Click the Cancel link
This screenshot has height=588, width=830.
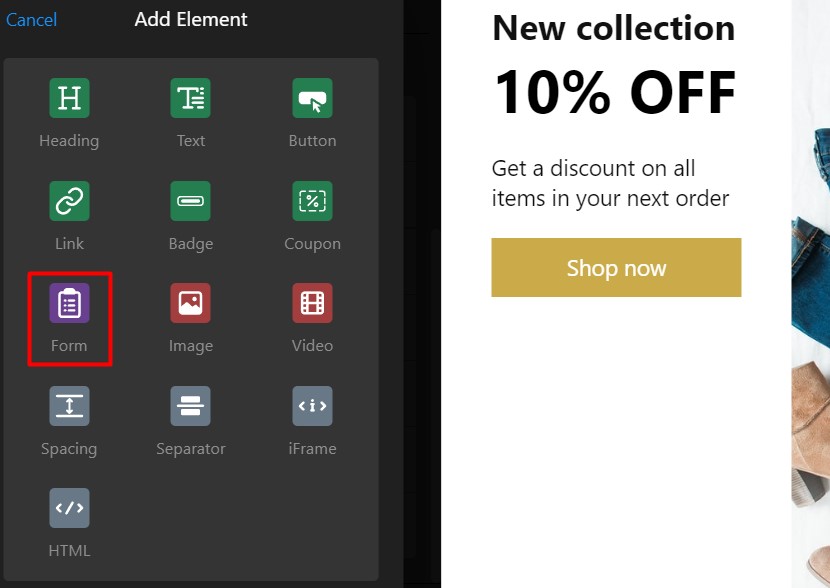[31, 19]
